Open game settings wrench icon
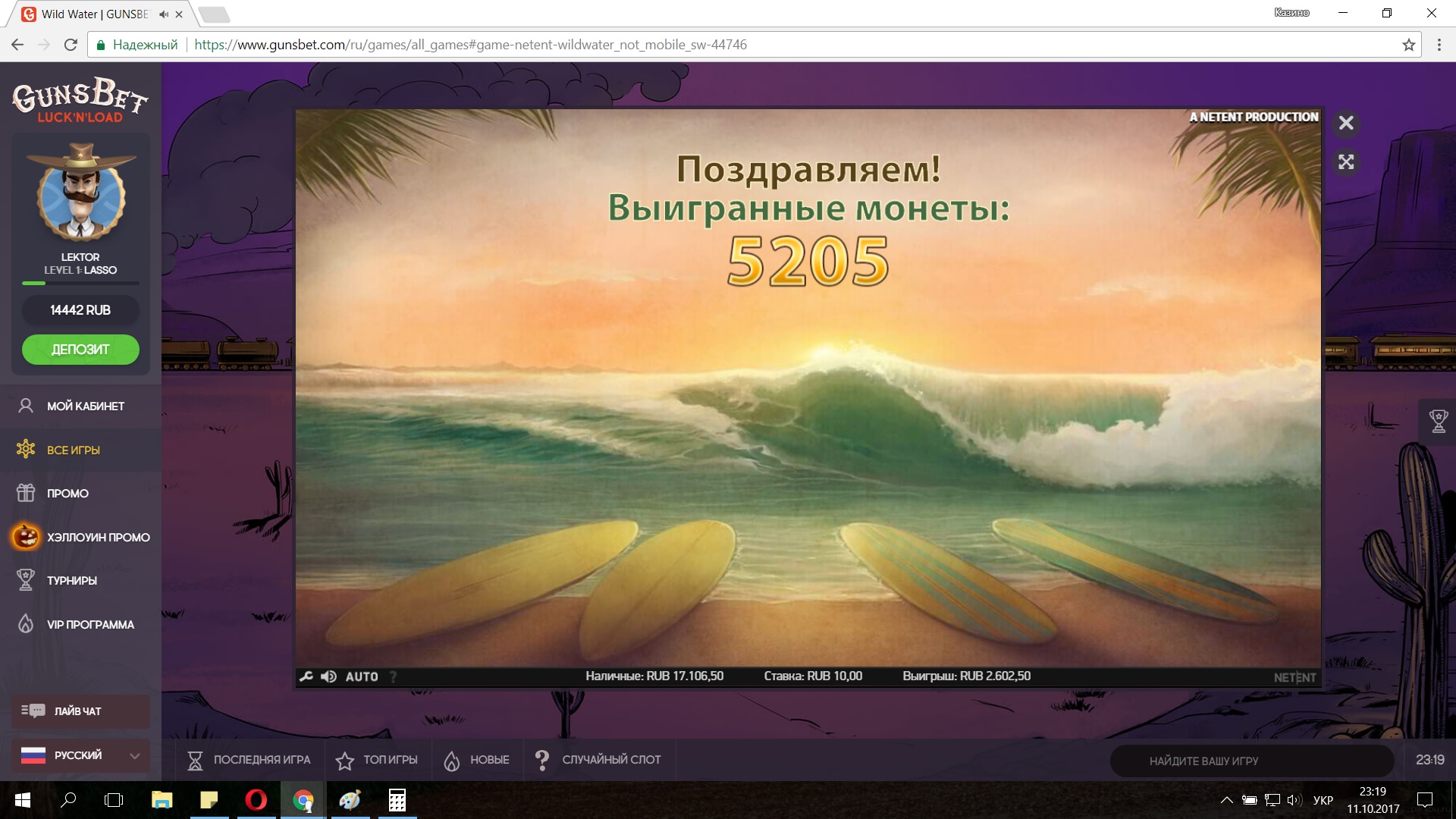Screen dimensions: 1456x819 click(x=306, y=676)
